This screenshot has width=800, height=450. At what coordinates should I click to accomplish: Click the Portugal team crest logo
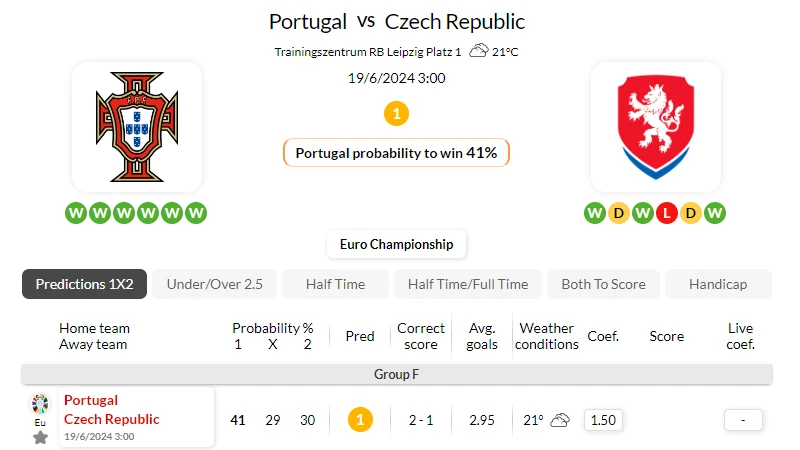[x=137, y=127]
